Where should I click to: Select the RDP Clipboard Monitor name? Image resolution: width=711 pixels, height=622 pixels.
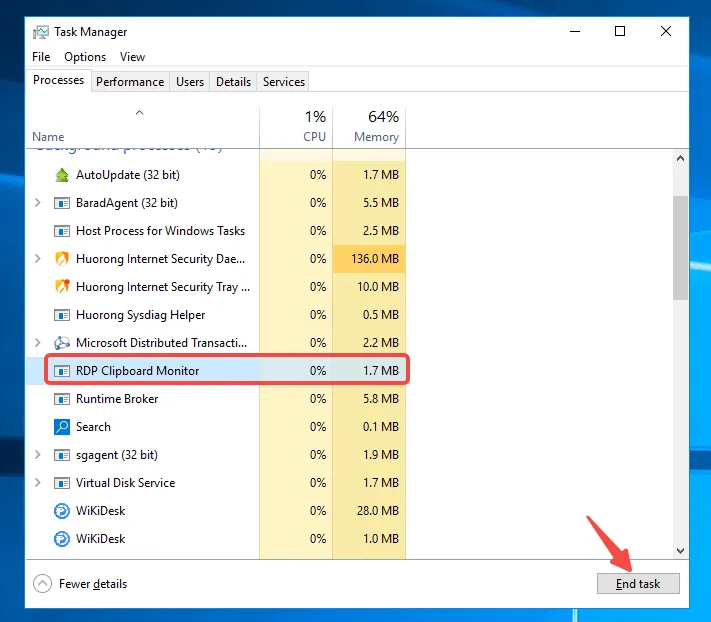[137, 371]
